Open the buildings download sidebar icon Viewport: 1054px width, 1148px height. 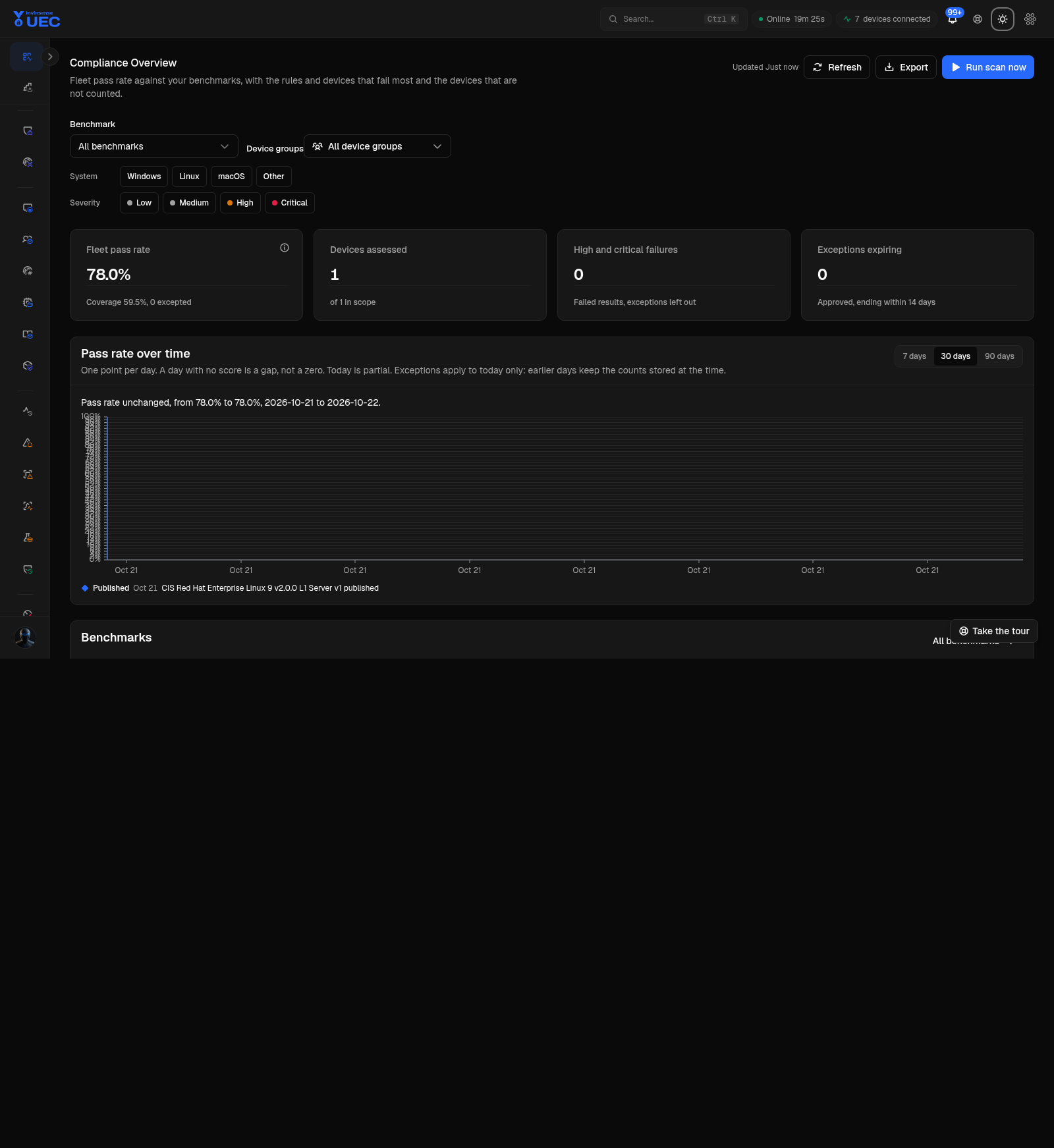click(x=28, y=87)
